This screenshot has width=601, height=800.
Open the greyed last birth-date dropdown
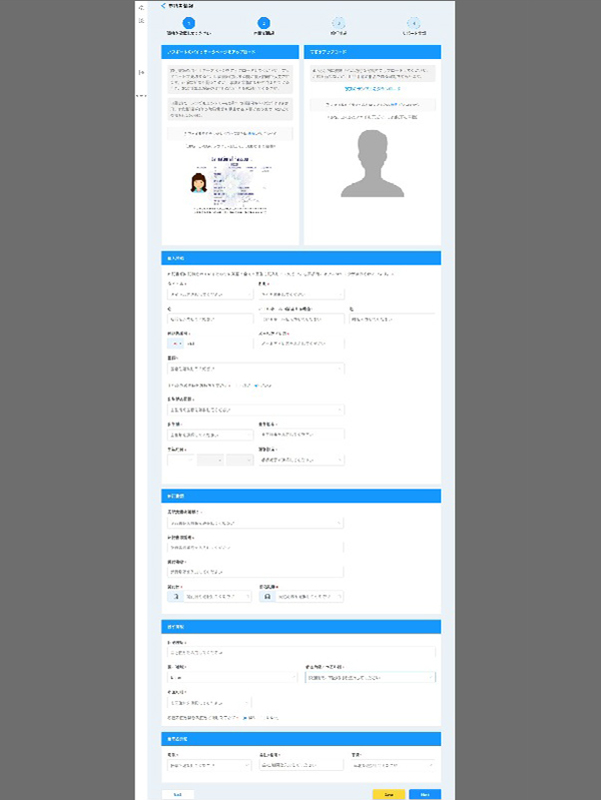pos(240,460)
